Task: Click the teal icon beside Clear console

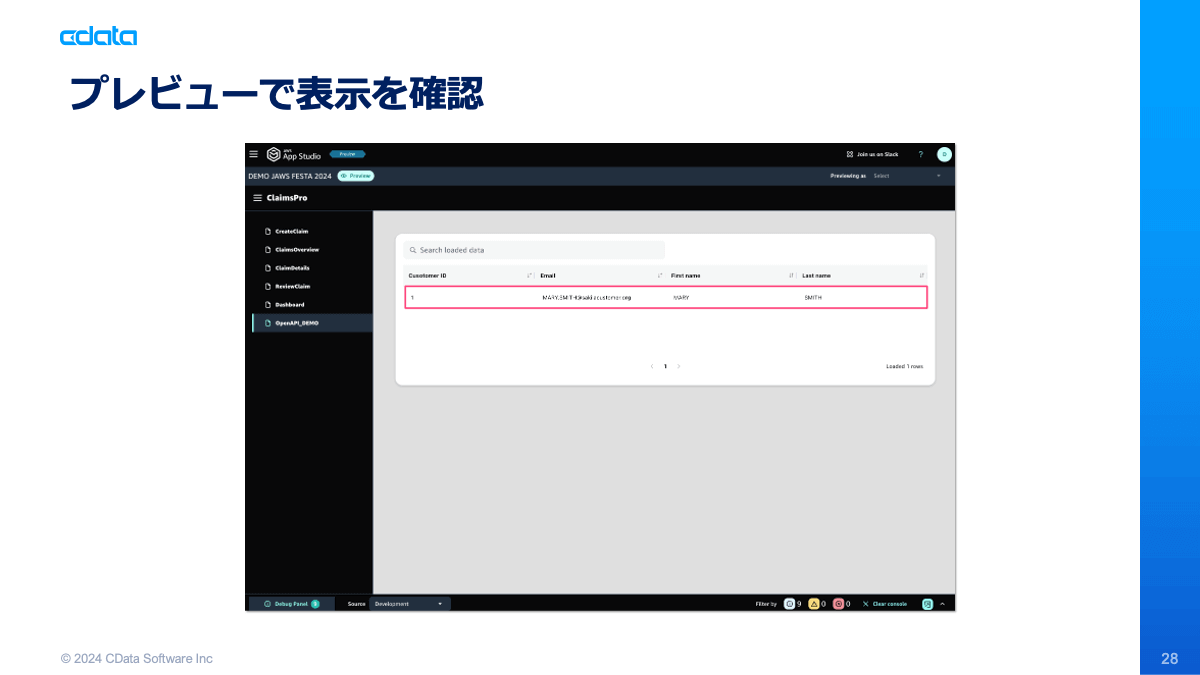Action: coord(927,604)
